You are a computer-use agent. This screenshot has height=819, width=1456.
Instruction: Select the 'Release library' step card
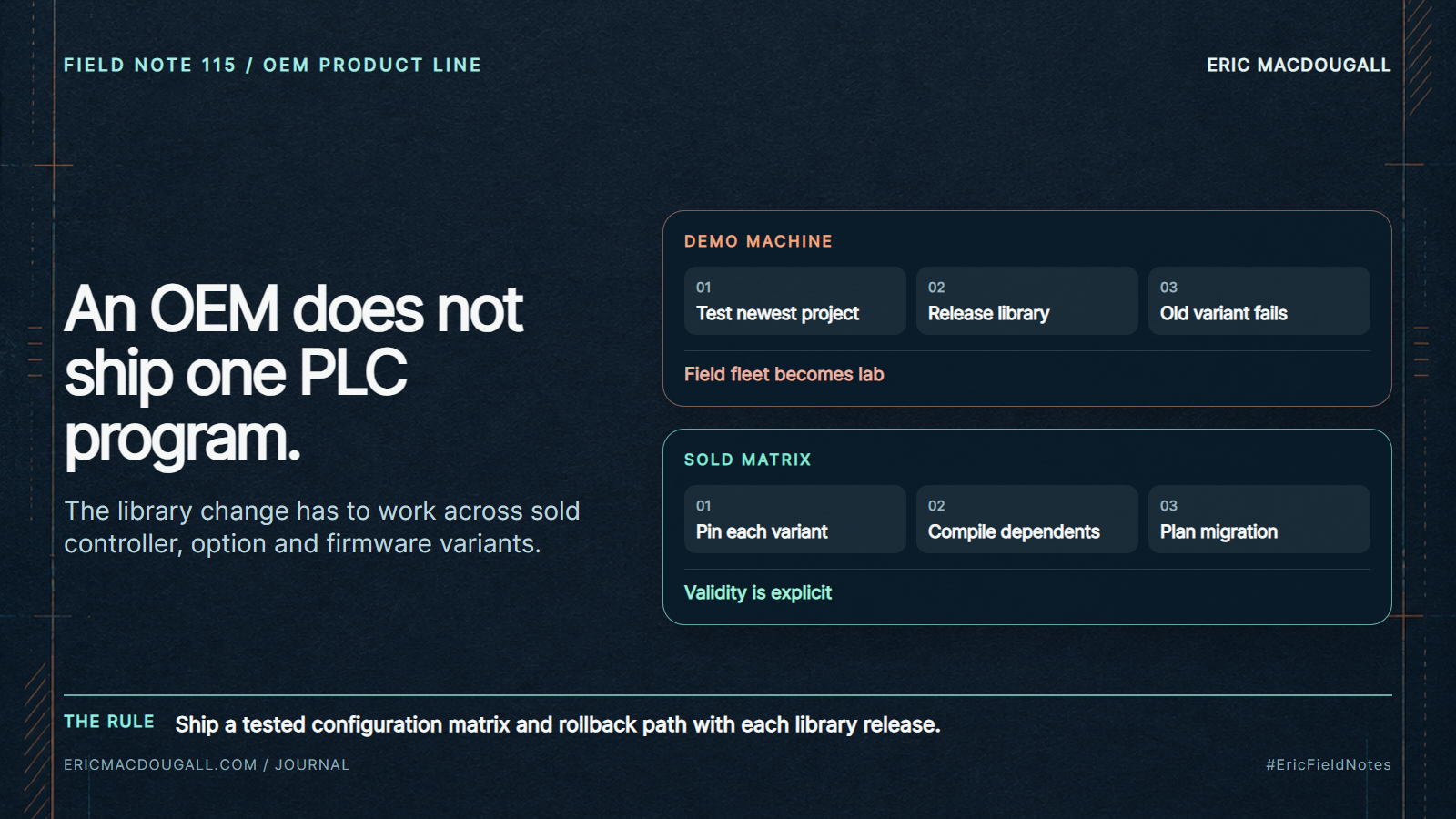pos(1026,300)
